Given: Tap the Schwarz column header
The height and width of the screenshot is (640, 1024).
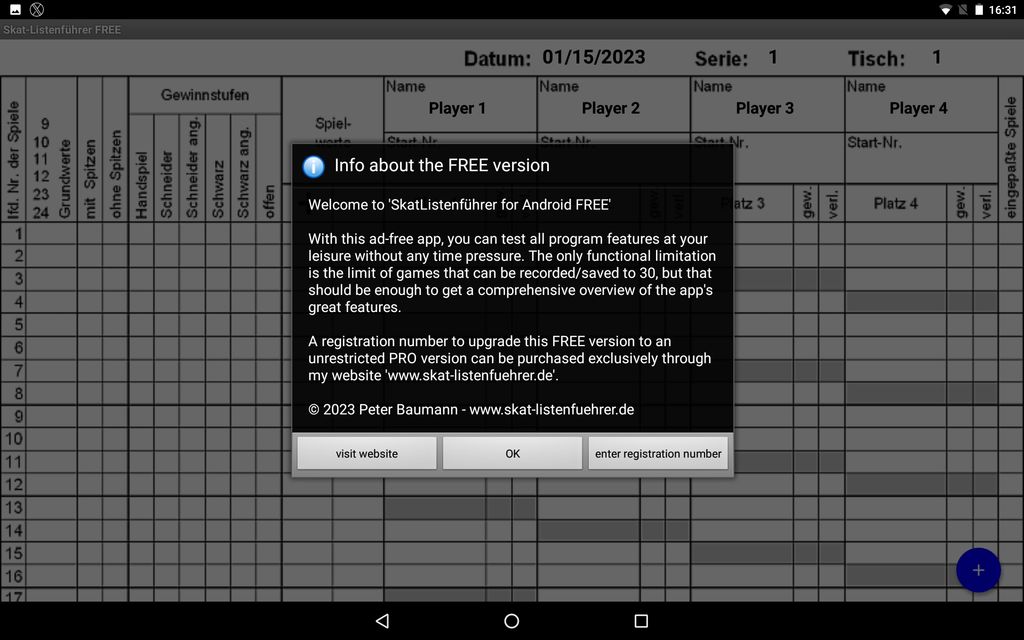Looking at the screenshot, I should 218,189.
